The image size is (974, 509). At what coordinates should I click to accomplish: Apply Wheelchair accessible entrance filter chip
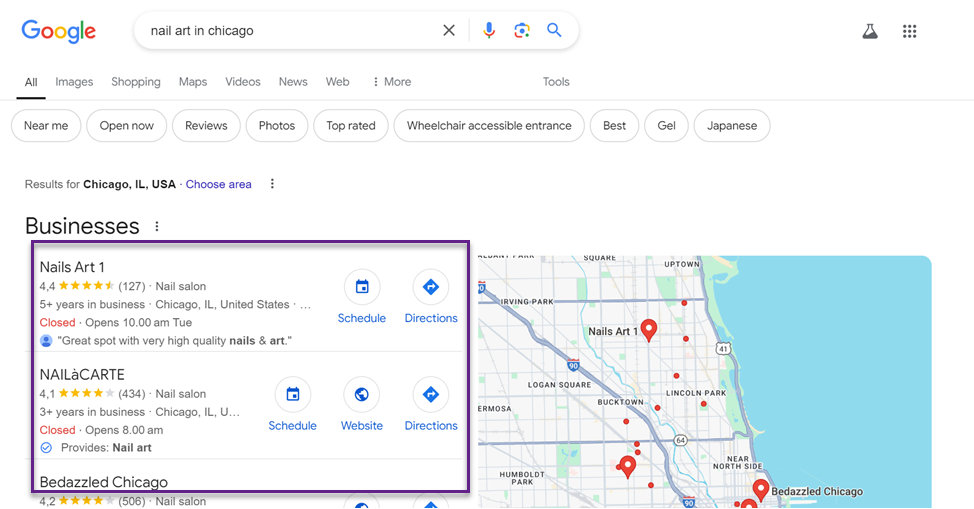[x=489, y=126]
